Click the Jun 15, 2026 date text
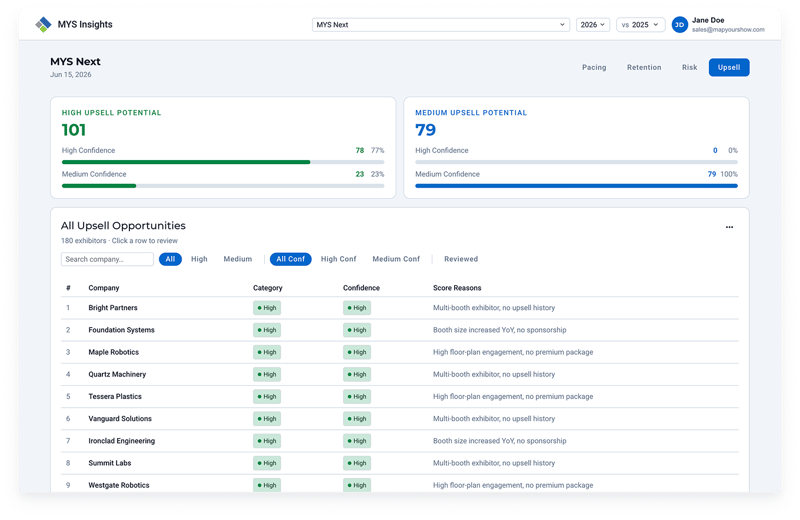Screen dimensions: 800x520 (70, 75)
